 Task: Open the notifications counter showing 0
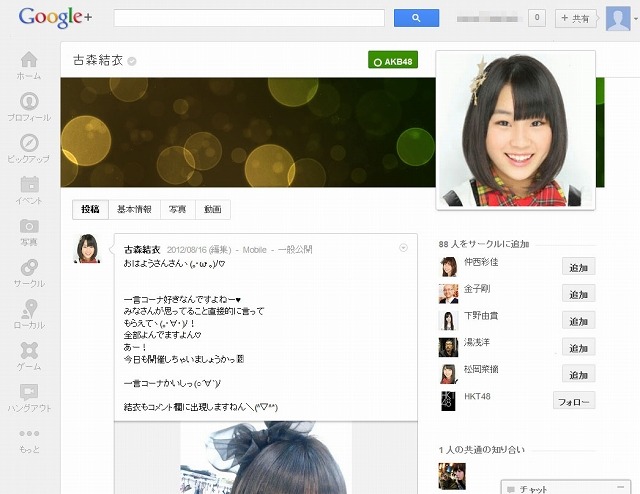pyautogui.click(x=536, y=18)
